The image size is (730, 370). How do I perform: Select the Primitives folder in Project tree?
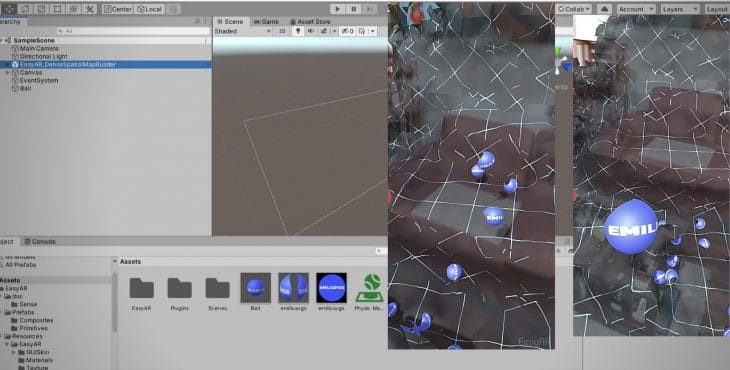point(34,328)
